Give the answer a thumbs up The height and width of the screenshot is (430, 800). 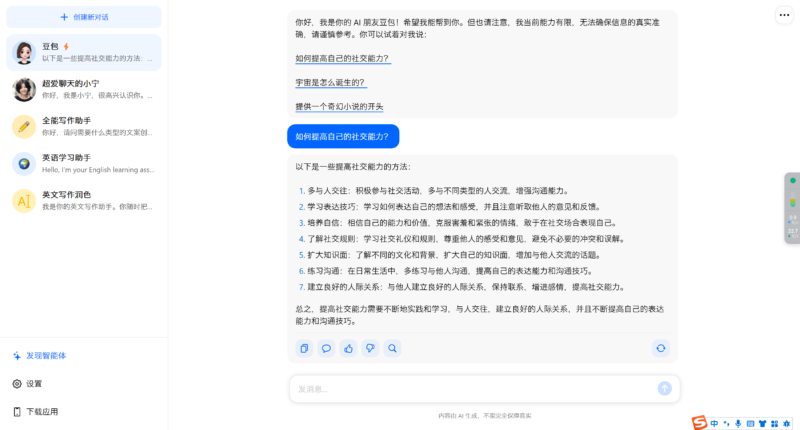click(x=348, y=348)
